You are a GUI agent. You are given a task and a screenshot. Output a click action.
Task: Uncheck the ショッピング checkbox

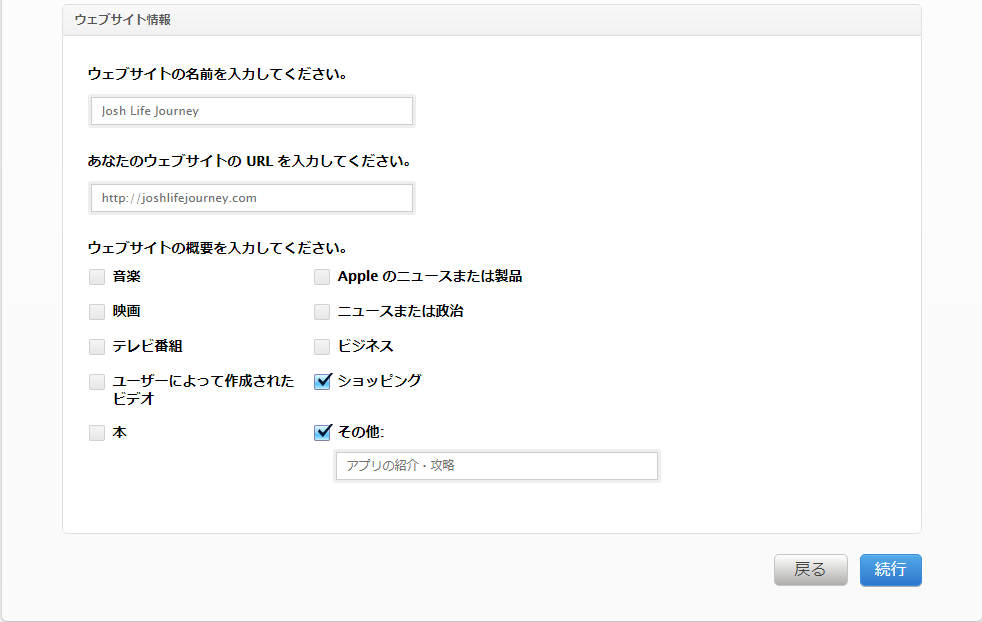click(x=322, y=381)
